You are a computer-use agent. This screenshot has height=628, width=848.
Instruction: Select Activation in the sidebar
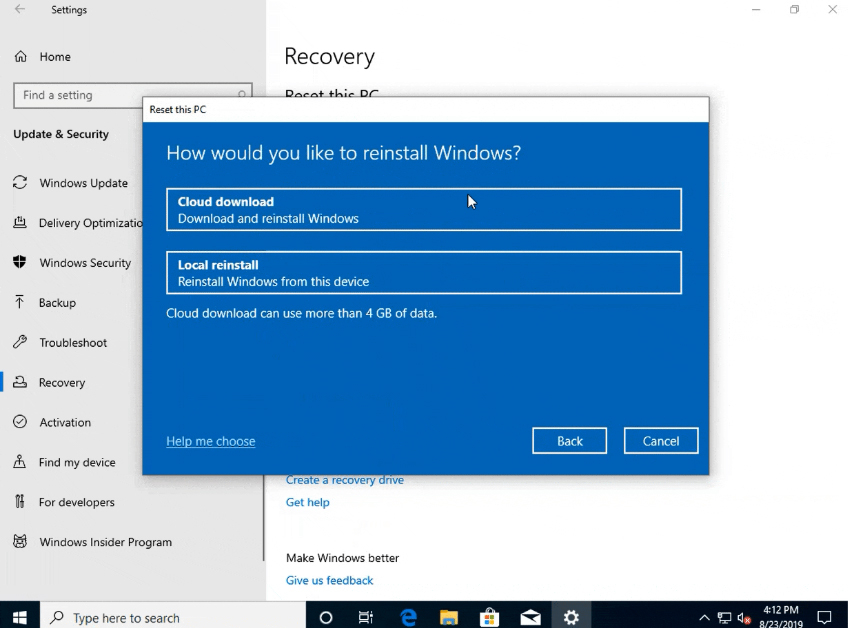pos(65,422)
